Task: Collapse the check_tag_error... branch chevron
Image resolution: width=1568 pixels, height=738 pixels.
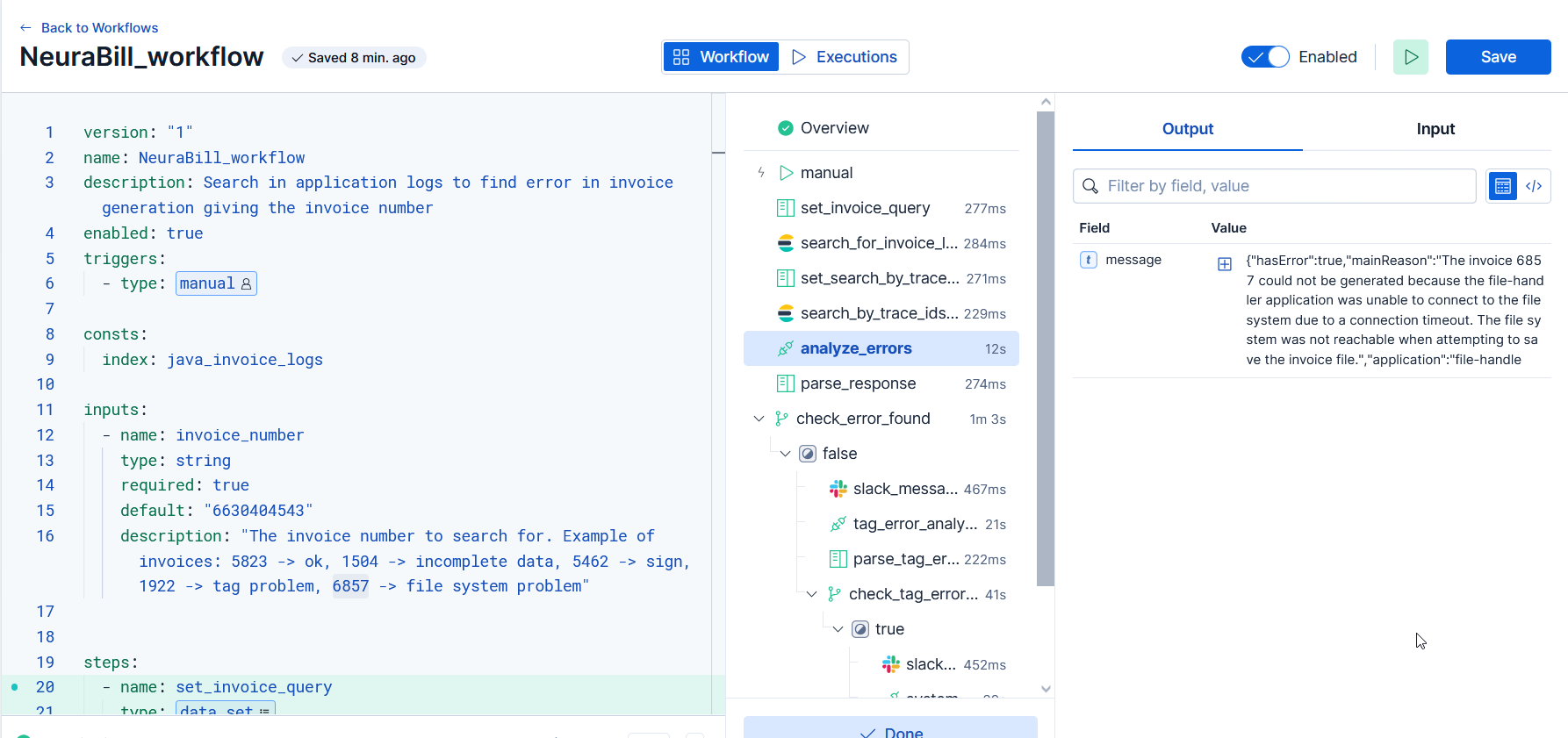Action: [x=812, y=594]
